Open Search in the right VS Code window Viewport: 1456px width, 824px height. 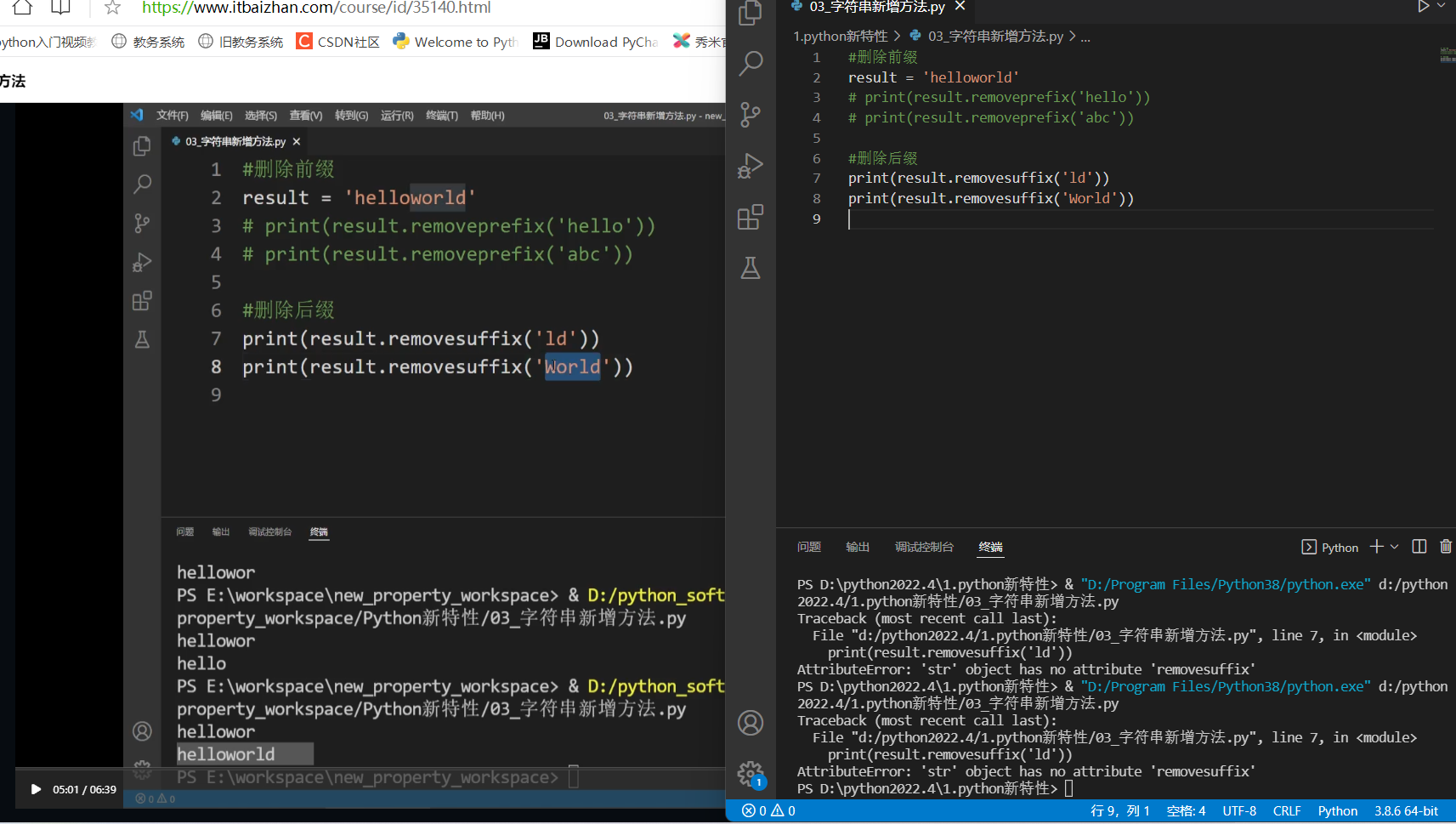coord(751,63)
